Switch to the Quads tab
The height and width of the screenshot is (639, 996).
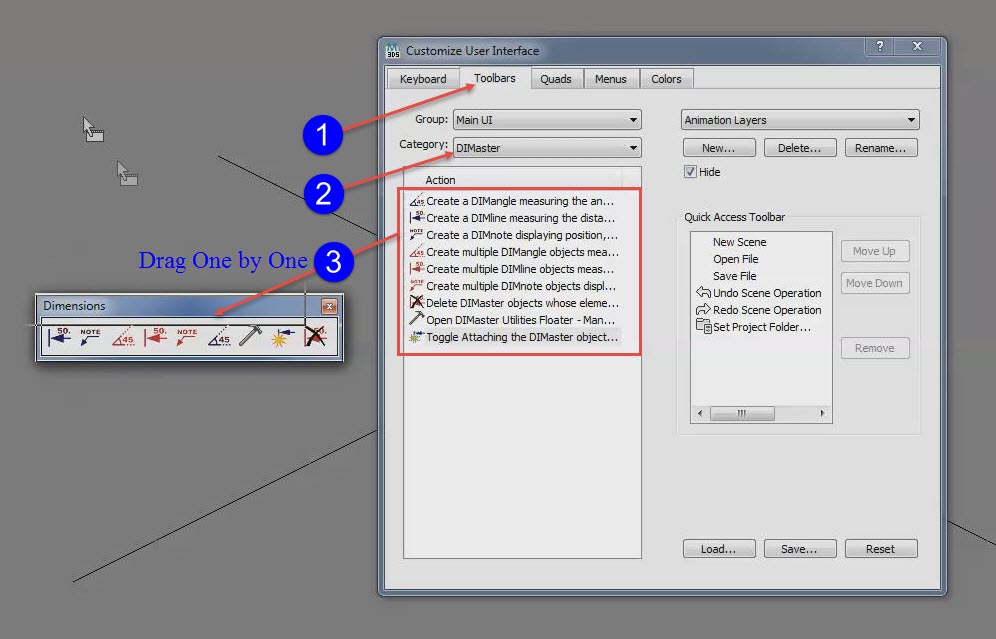[556, 78]
